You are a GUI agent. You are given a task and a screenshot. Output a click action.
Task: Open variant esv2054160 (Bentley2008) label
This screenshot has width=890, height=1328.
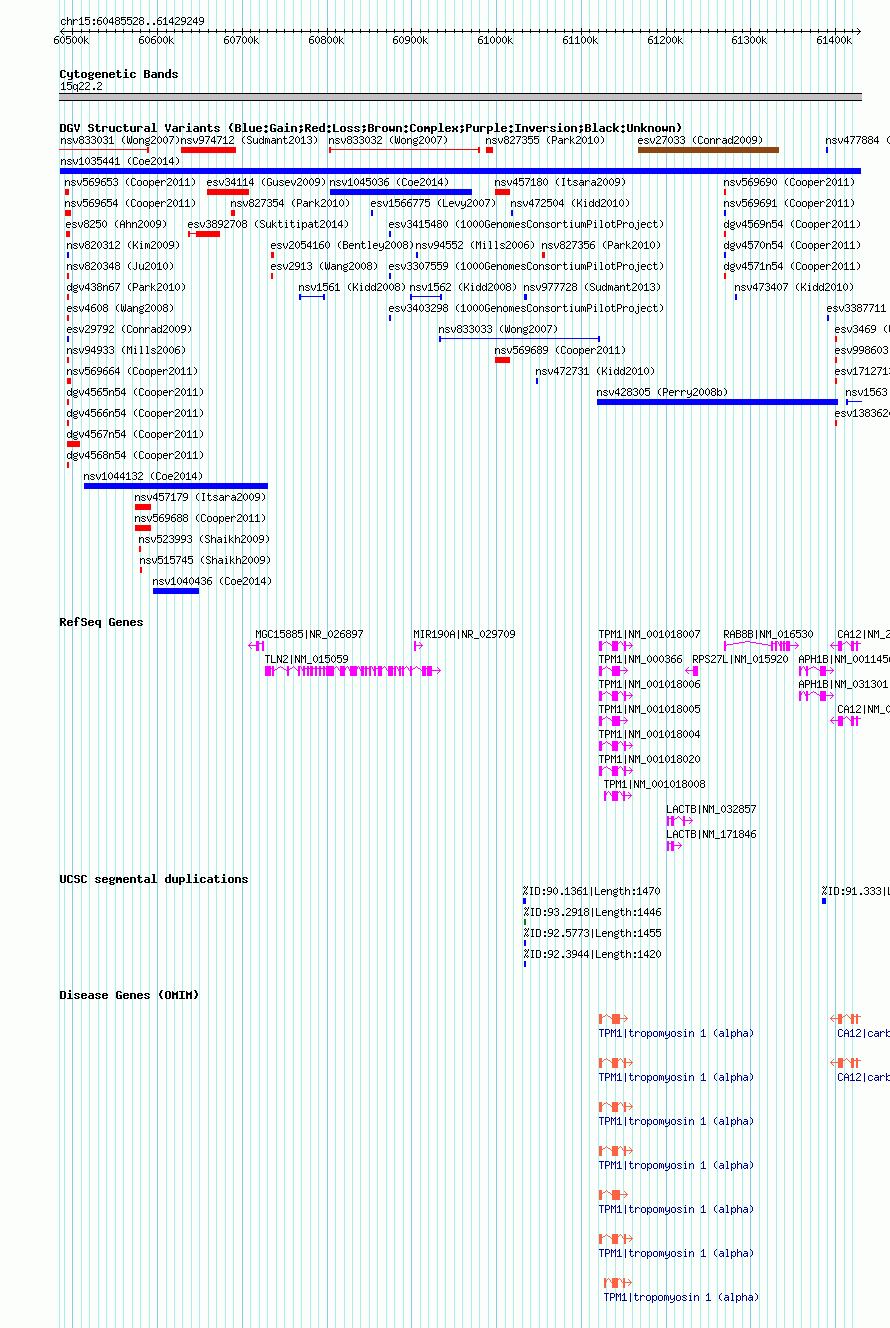342,246
